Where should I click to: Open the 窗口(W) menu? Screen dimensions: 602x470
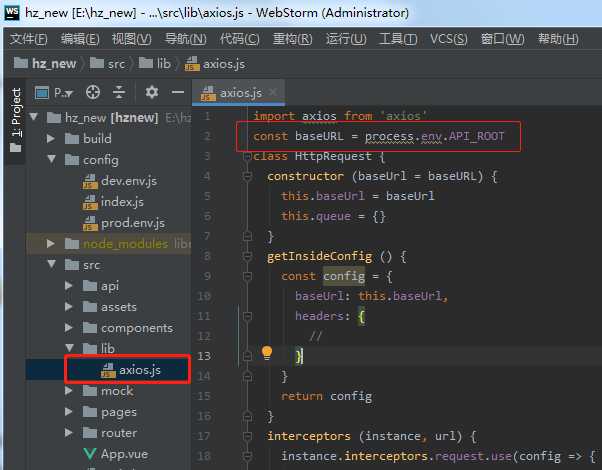pos(502,39)
